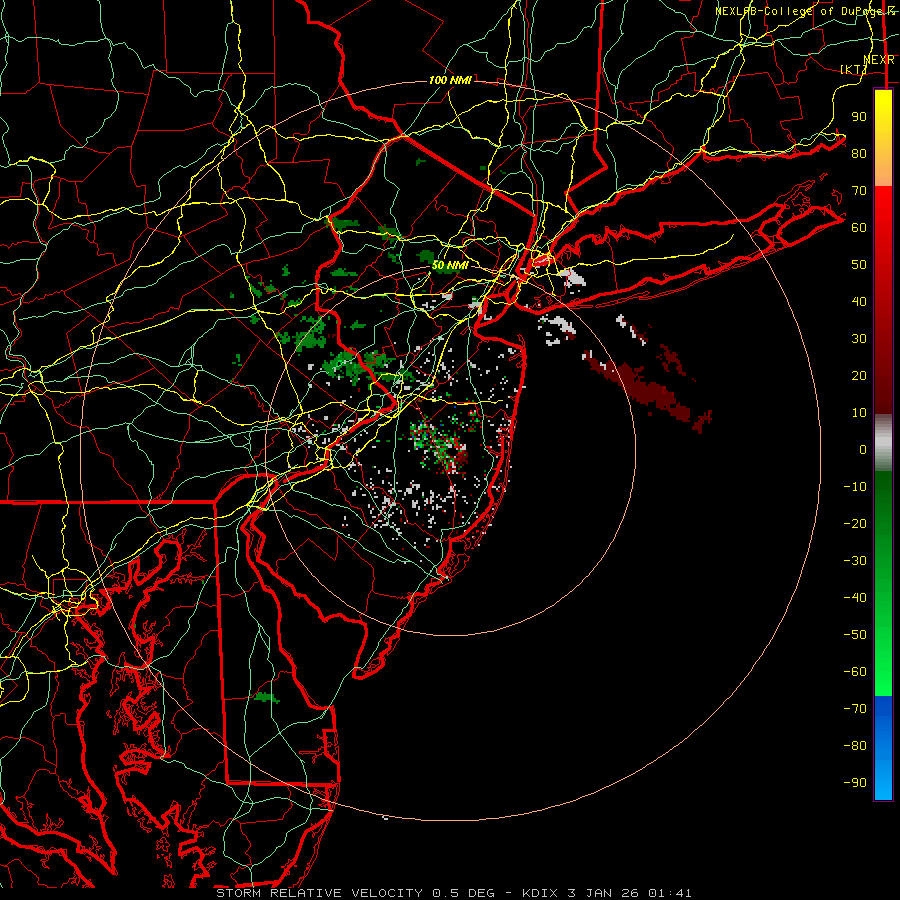
Task: Click the "60" scale value
Action: click(x=859, y=227)
